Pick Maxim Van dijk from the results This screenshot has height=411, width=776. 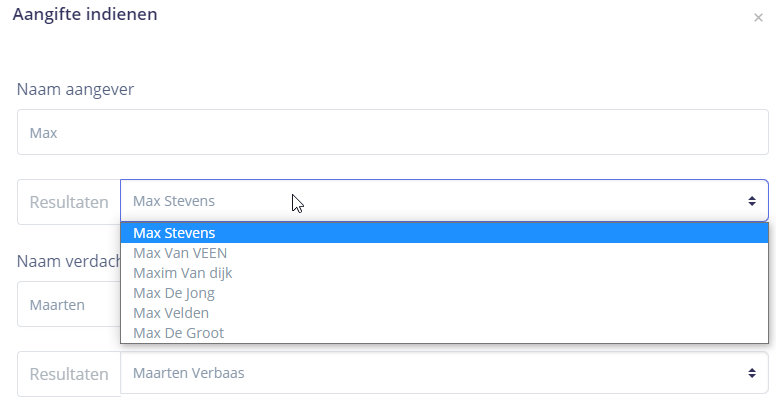point(182,273)
